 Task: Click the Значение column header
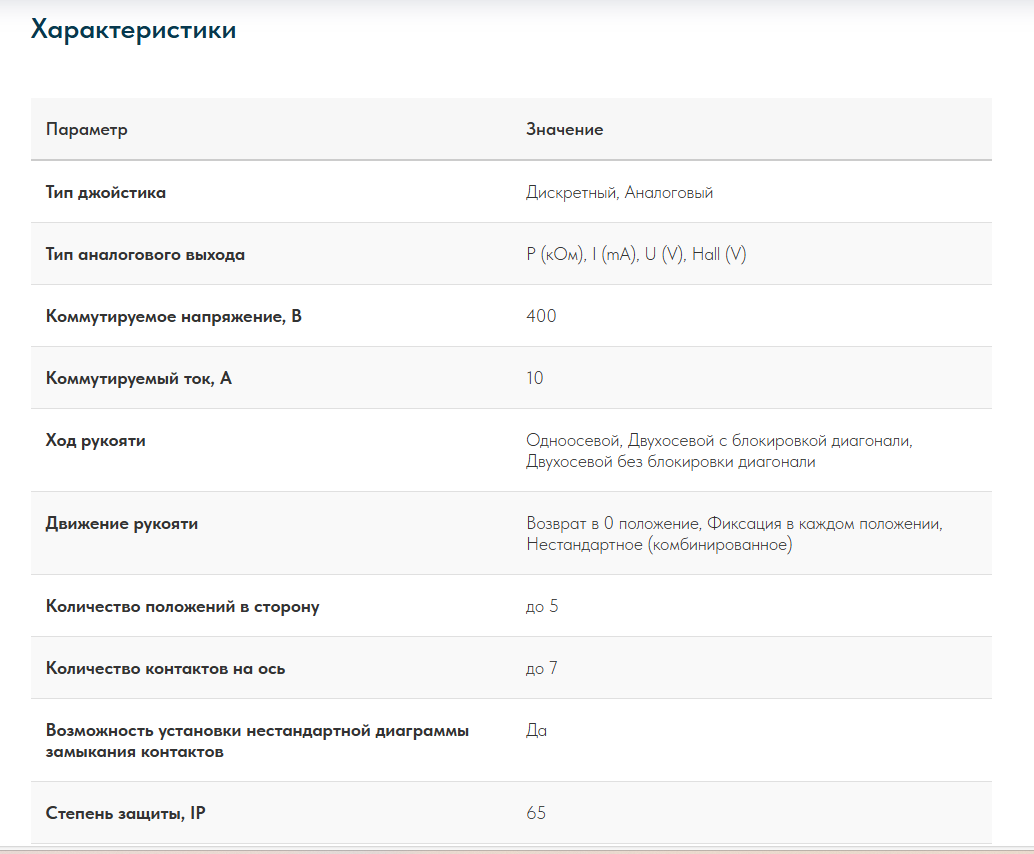564,130
